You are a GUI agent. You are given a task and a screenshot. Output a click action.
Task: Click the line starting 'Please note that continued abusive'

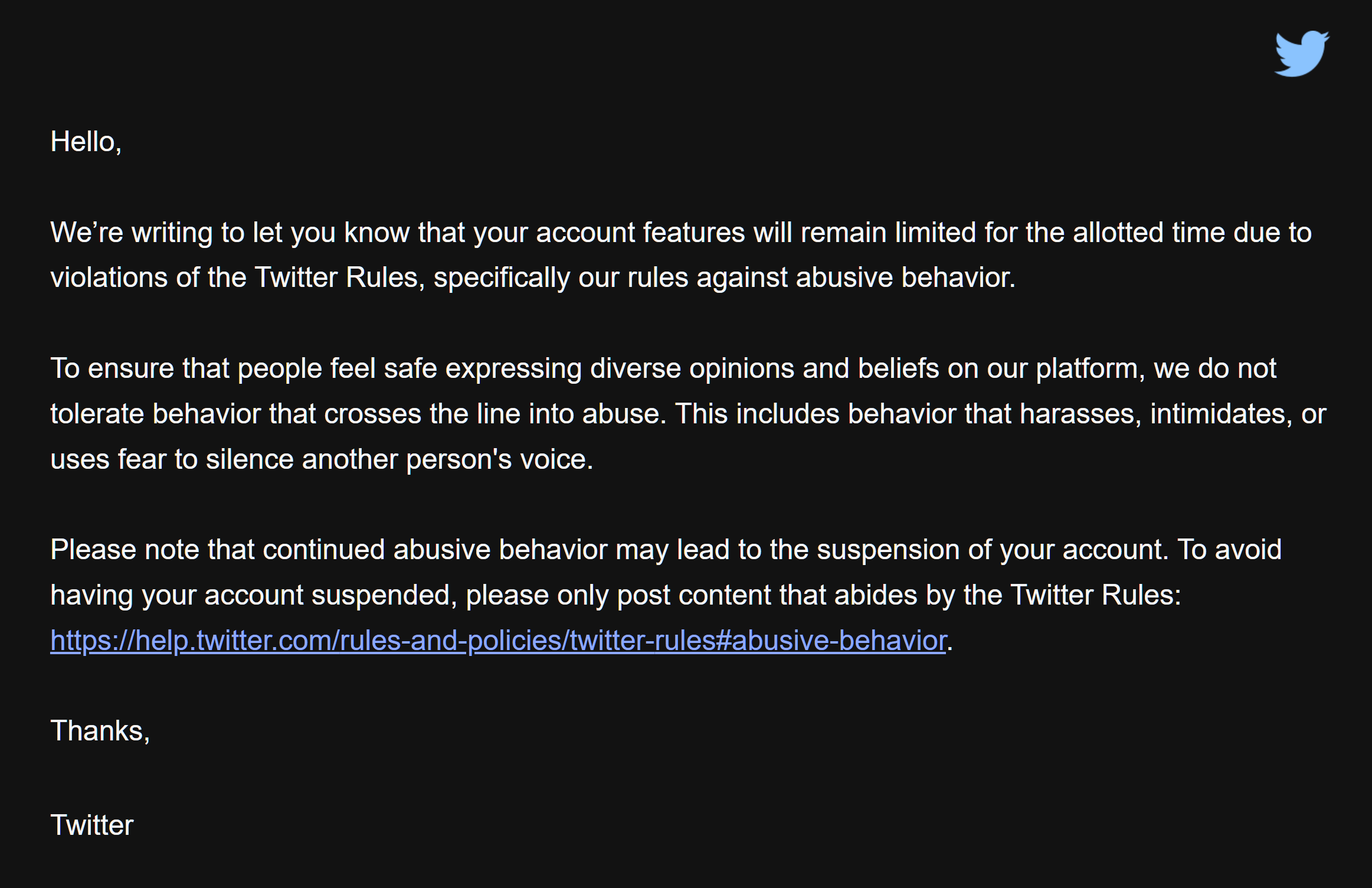666,550
